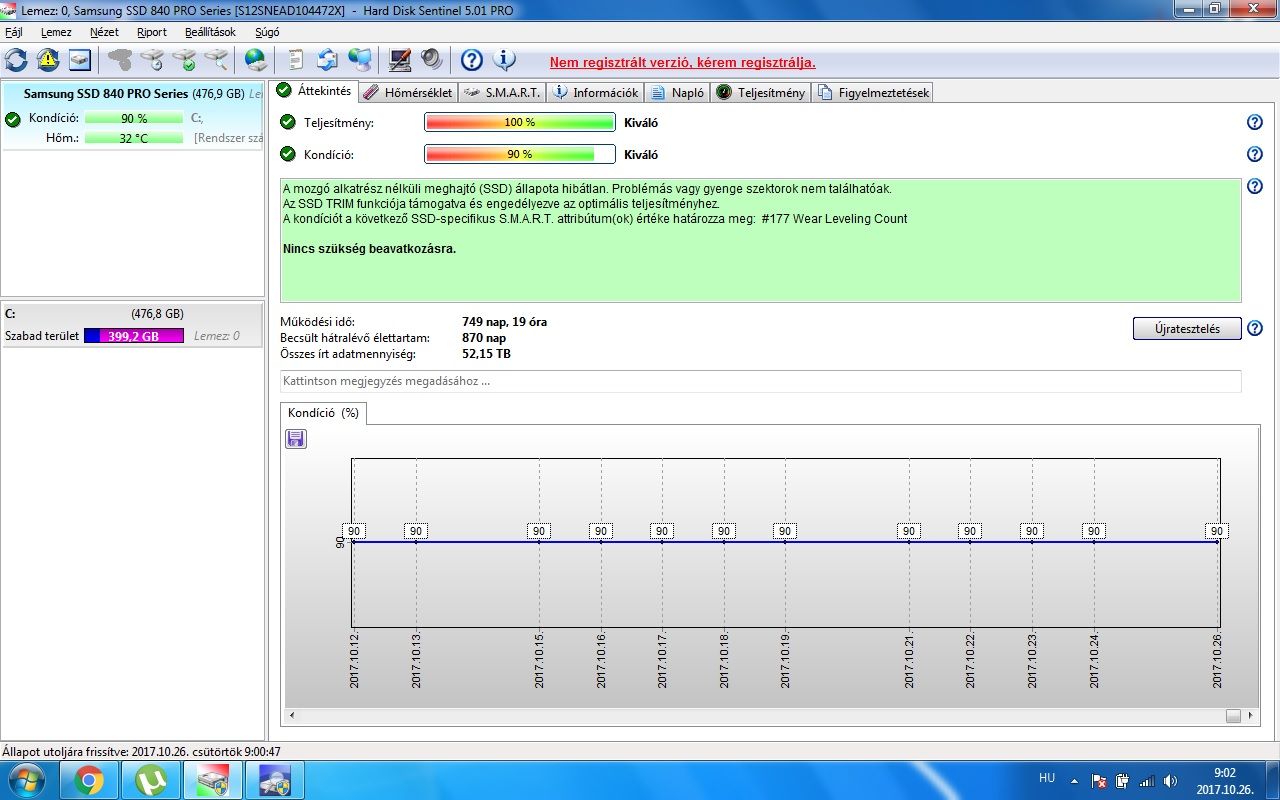Click the blue arrows send report icon
The height and width of the screenshot is (800, 1280).
328,60
